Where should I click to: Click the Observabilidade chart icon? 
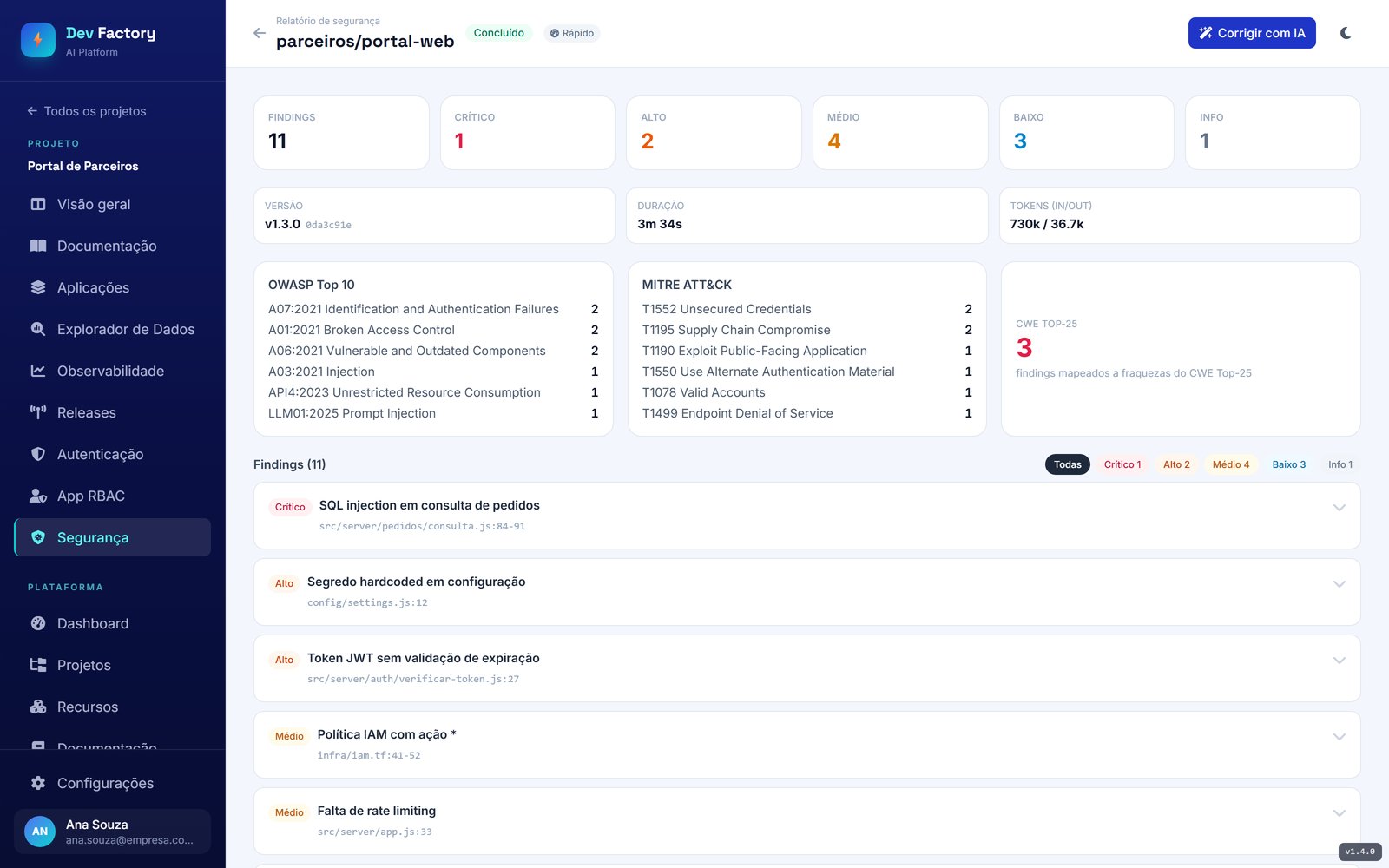(38, 371)
